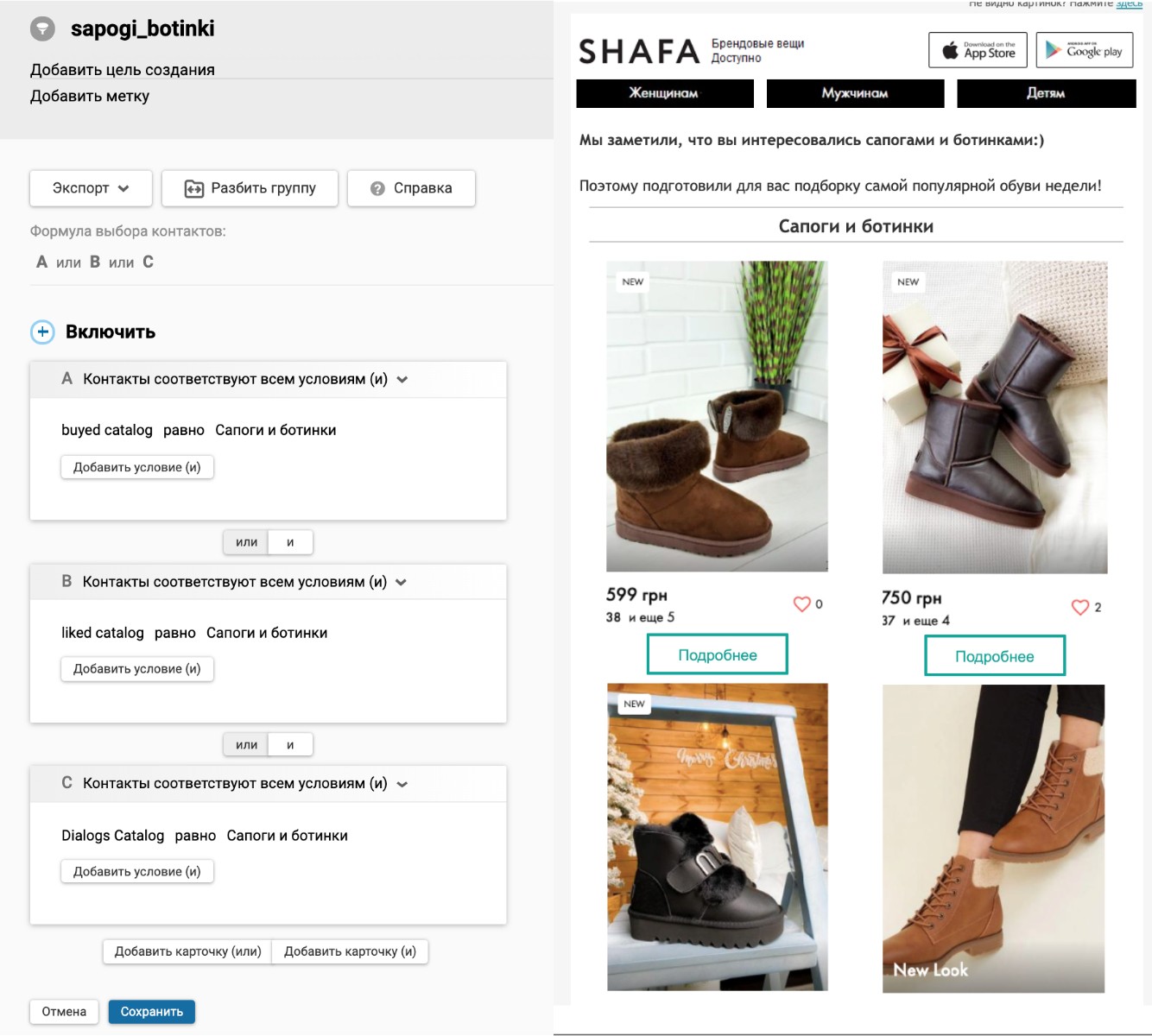The width and height of the screenshot is (1152, 1036).
Task: Click Добавить карточку (или)
Action: click(x=188, y=951)
